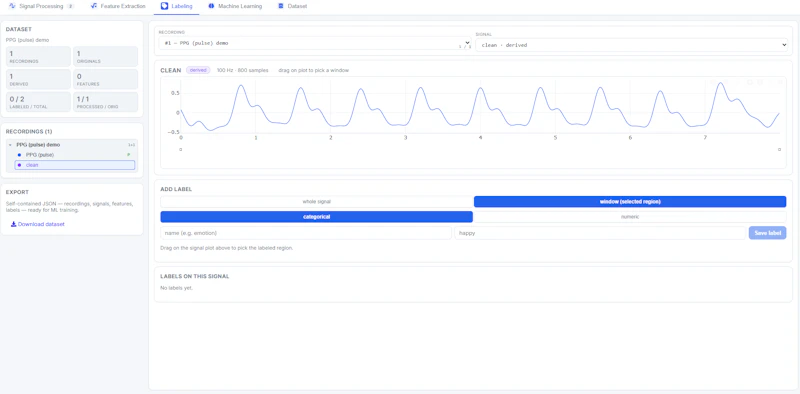Select the clean signal in recordings tree
The image size is (800, 394).
(x=75, y=165)
